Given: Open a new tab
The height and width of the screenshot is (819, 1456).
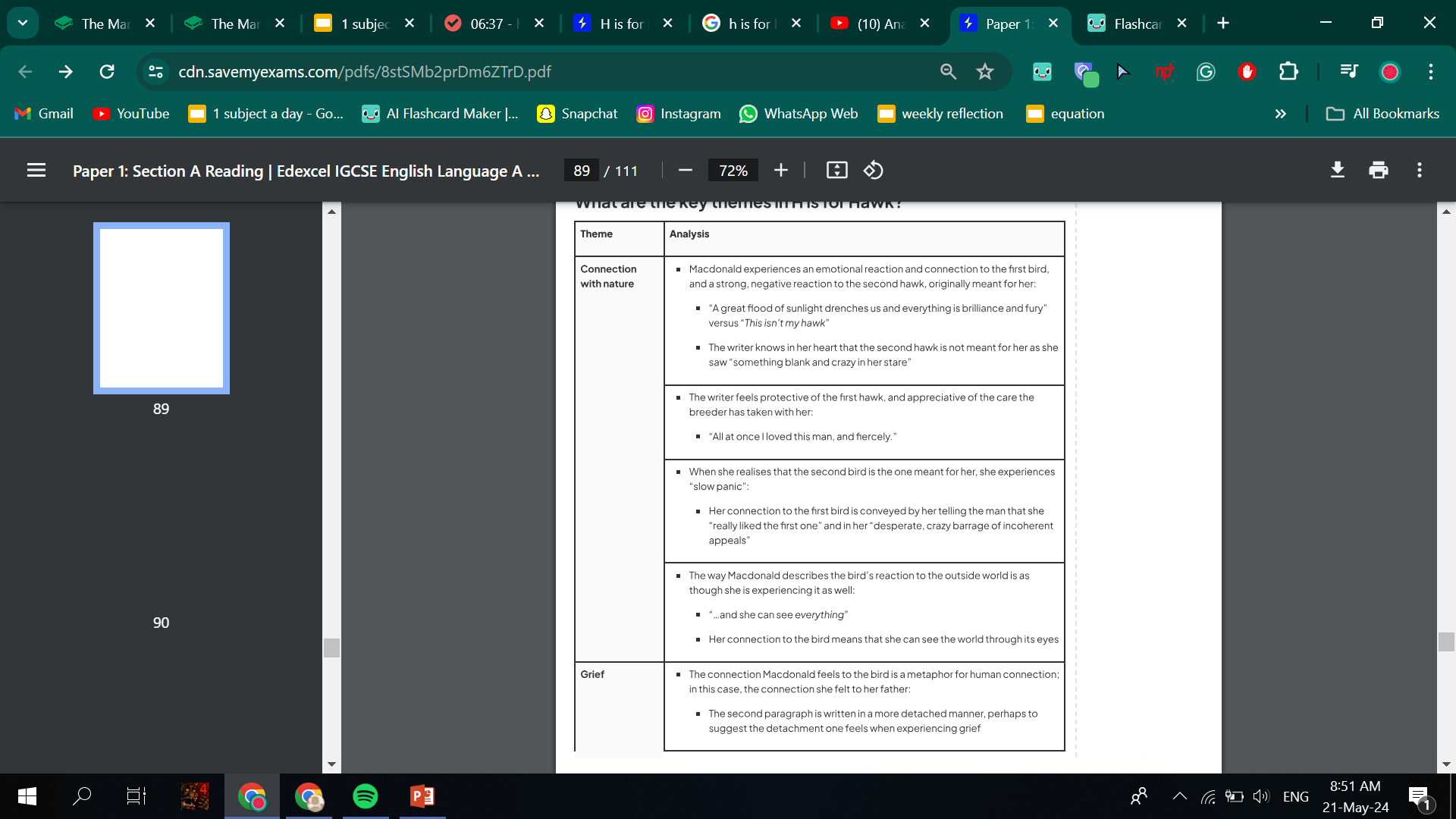Looking at the screenshot, I should [x=1223, y=23].
